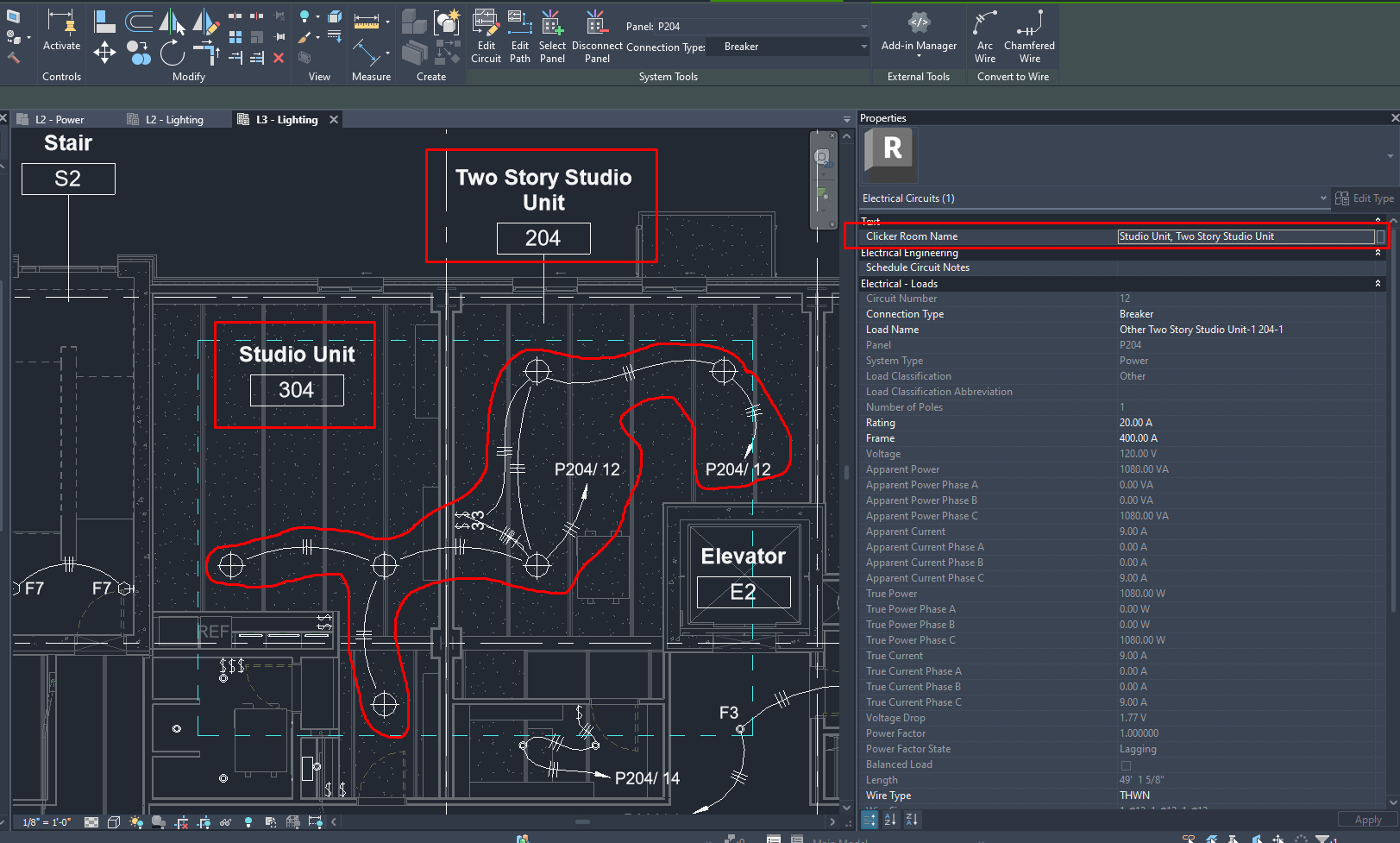
Task: Collapse the Electrical Engineering section
Action: 1378,253
